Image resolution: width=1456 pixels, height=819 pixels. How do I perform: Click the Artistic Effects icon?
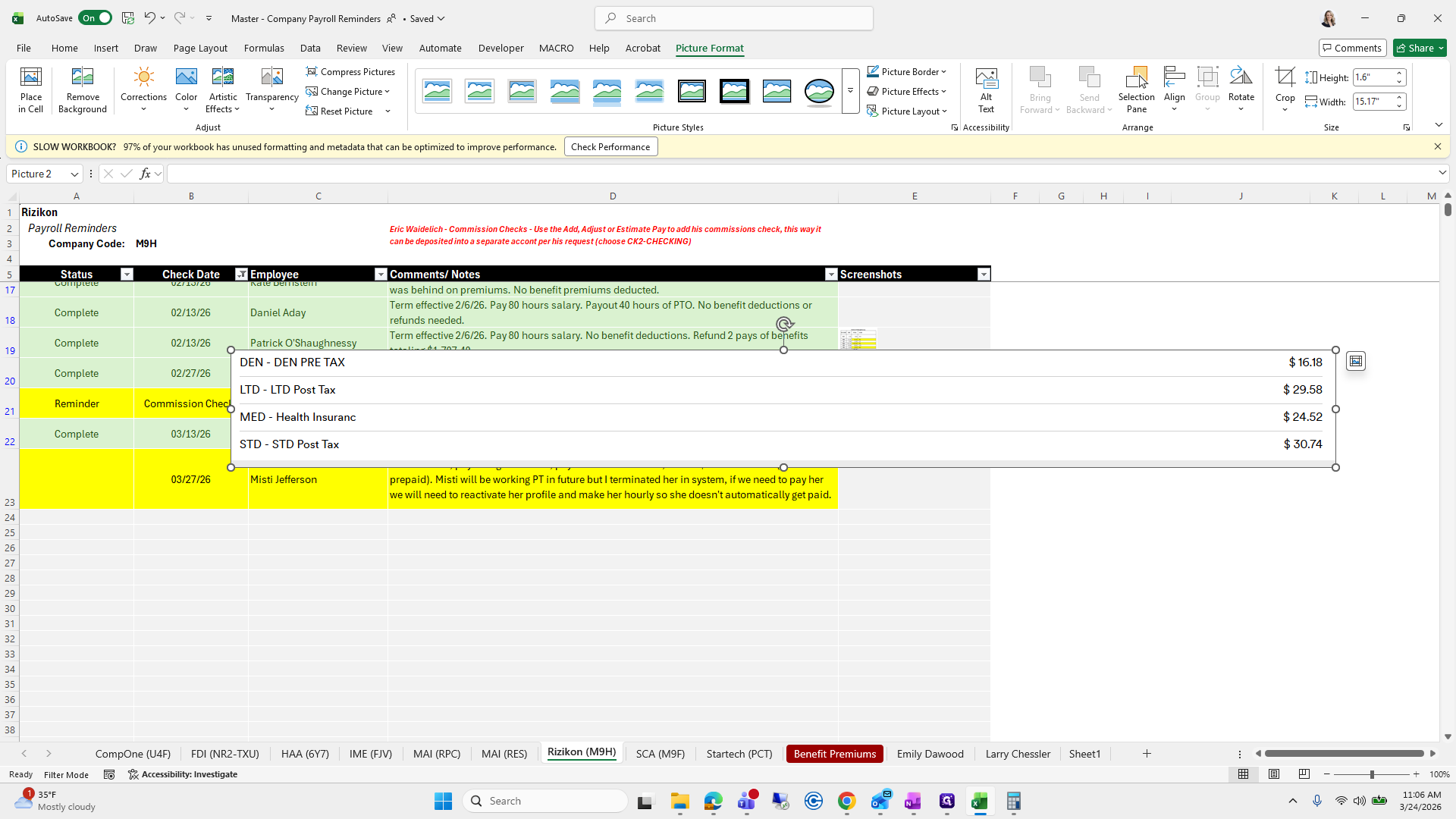click(x=222, y=78)
